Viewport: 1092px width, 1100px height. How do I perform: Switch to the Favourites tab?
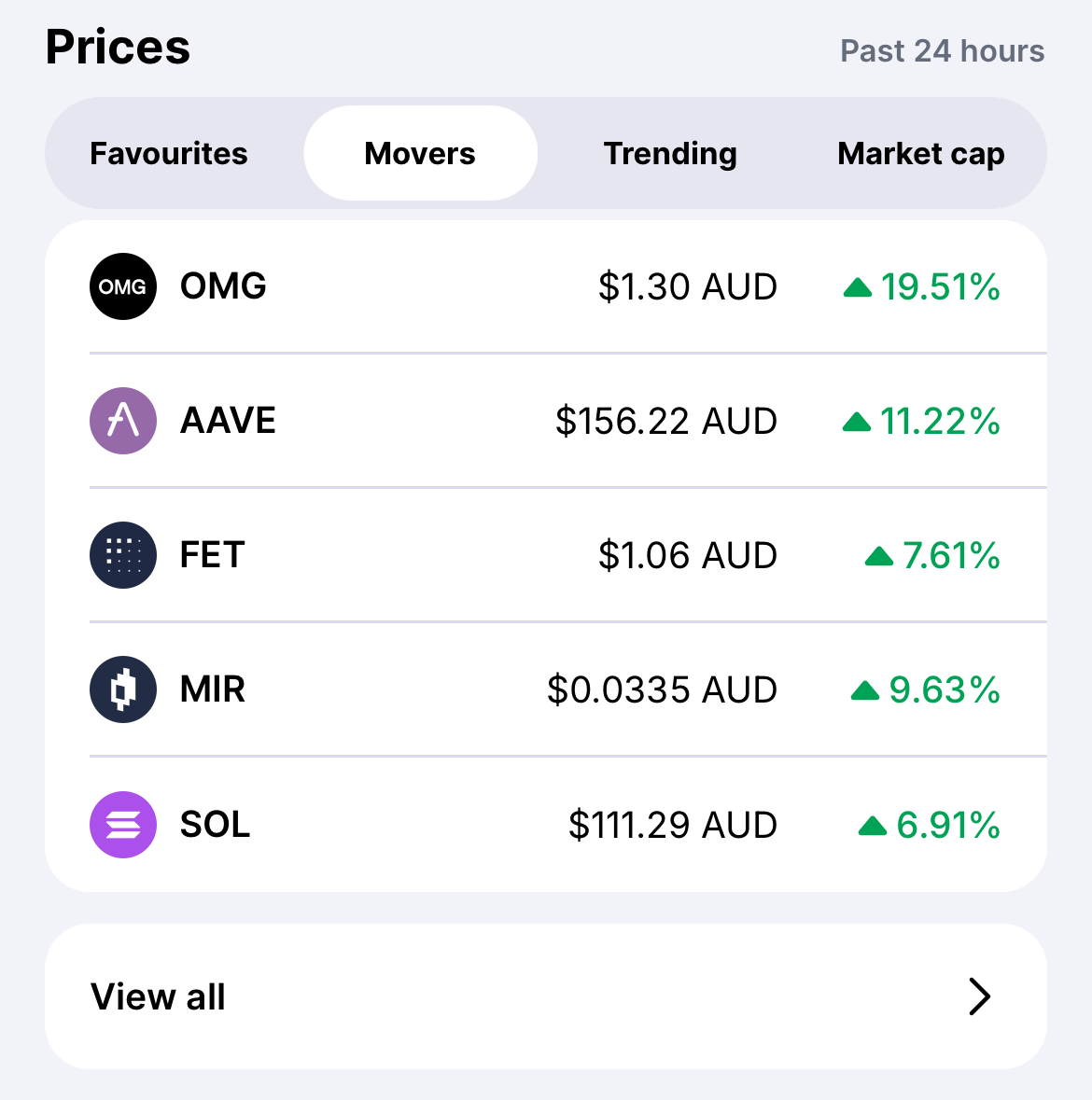(168, 153)
